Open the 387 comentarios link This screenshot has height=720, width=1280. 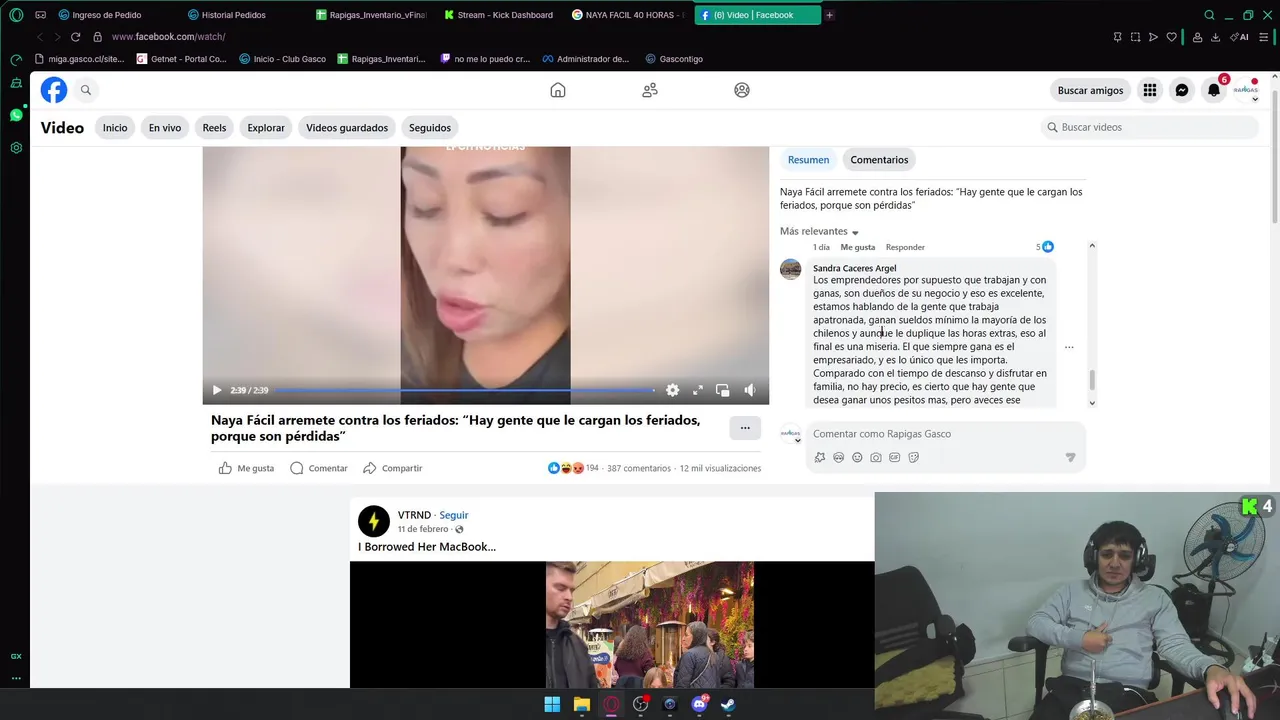(639, 468)
